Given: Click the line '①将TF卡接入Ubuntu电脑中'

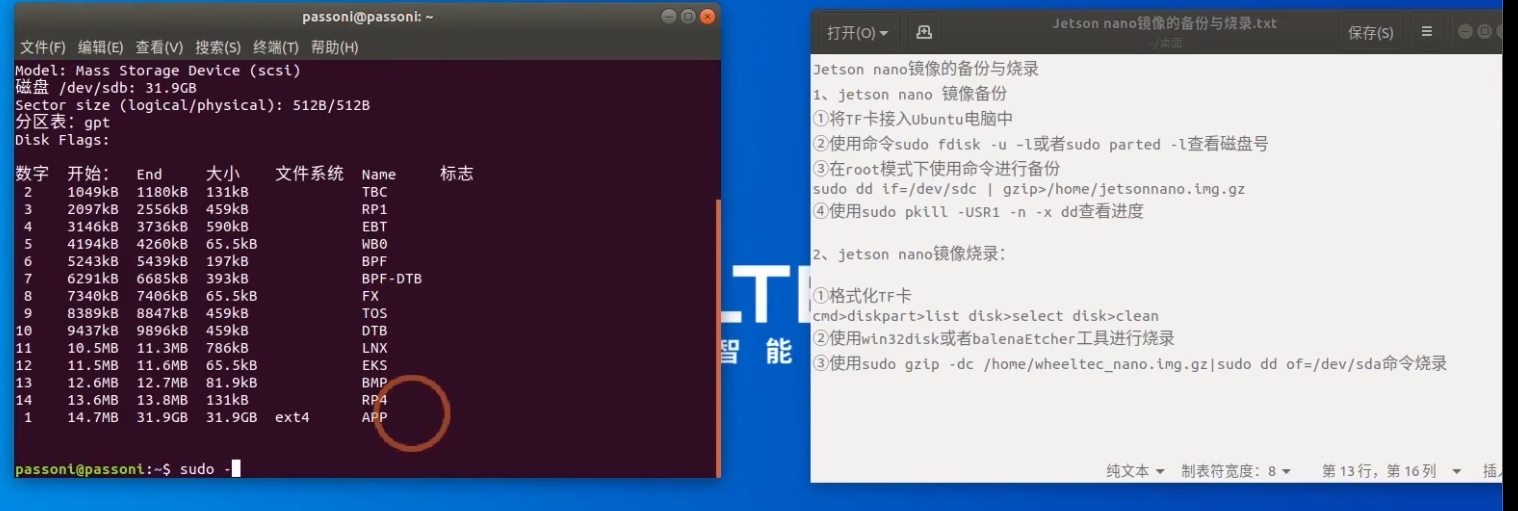Looking at the screenshot, I should pyautogui.click(x=913, y=119).
